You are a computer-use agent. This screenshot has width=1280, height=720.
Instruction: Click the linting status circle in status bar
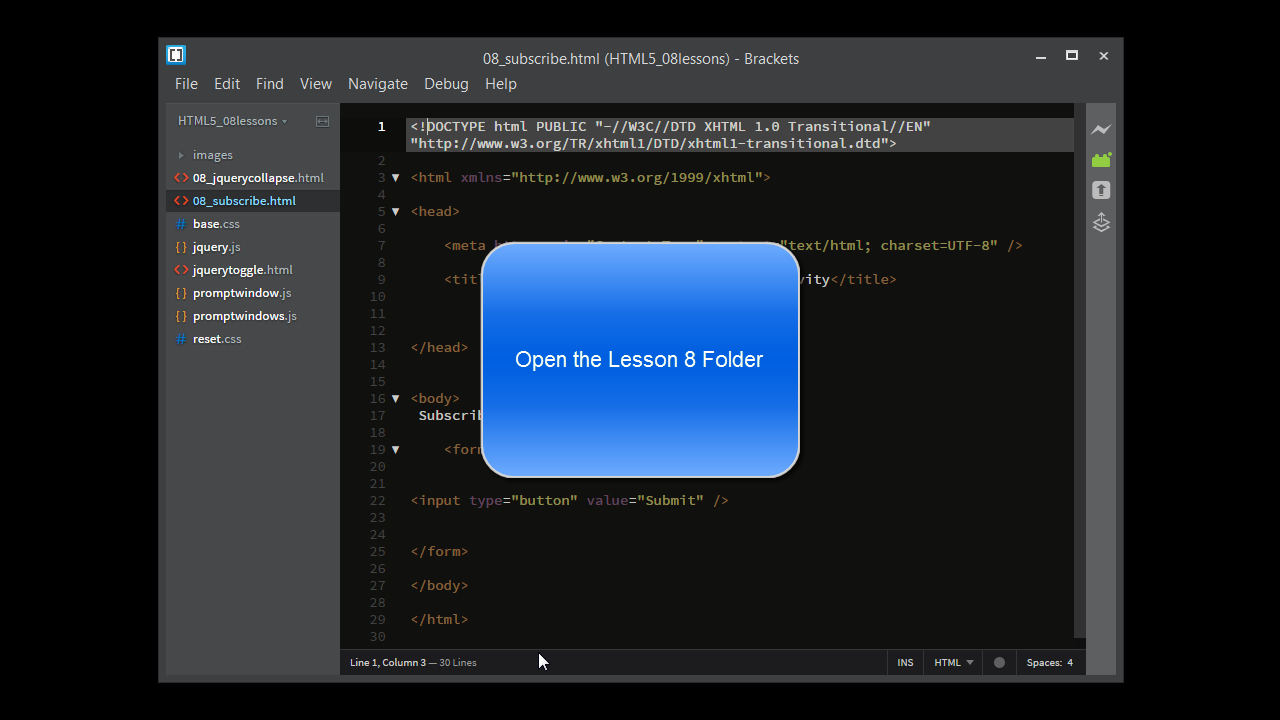tap(999, 662)
